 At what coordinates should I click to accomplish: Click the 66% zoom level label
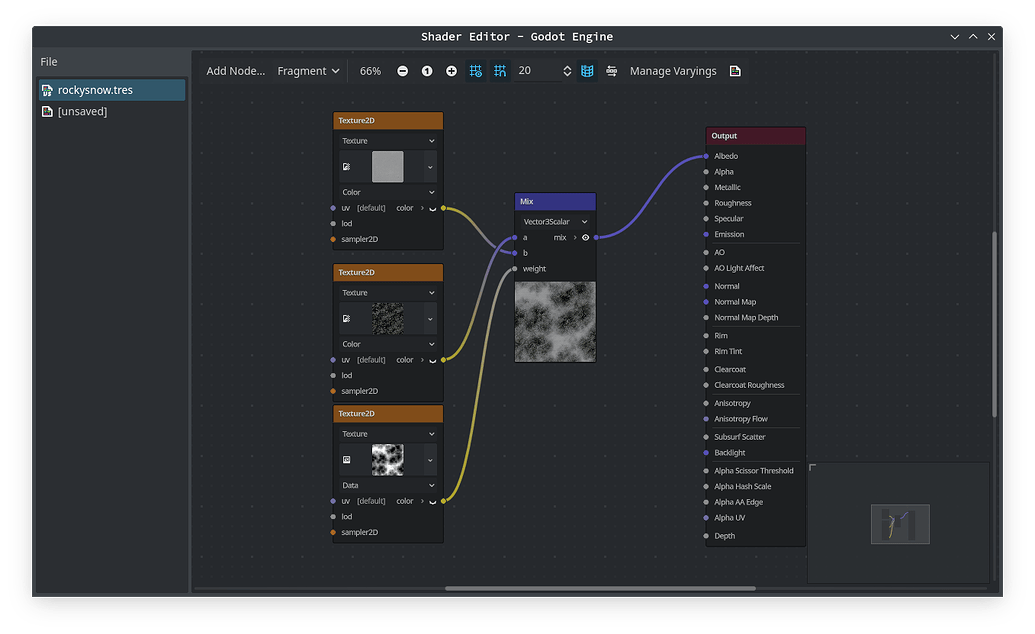point(370,71)
